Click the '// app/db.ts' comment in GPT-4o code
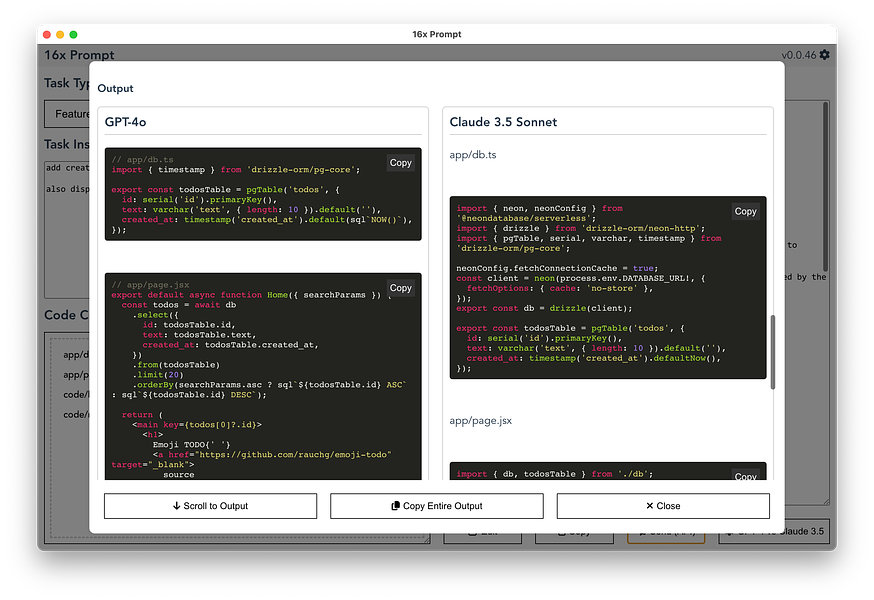This screenshot has width=874, height=600. [x=142, y=159]
